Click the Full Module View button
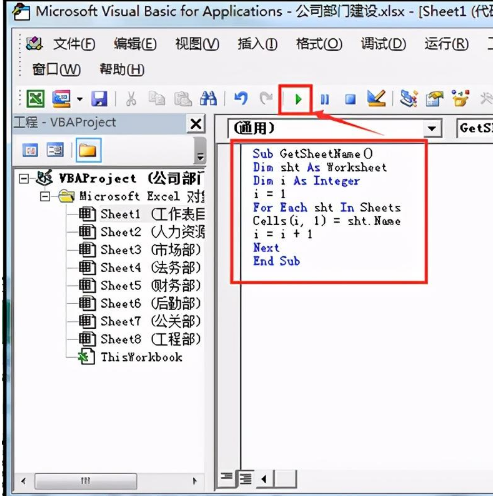Viewport: 493px width, 496px height. pyautogui.click(x=246, y=479)
